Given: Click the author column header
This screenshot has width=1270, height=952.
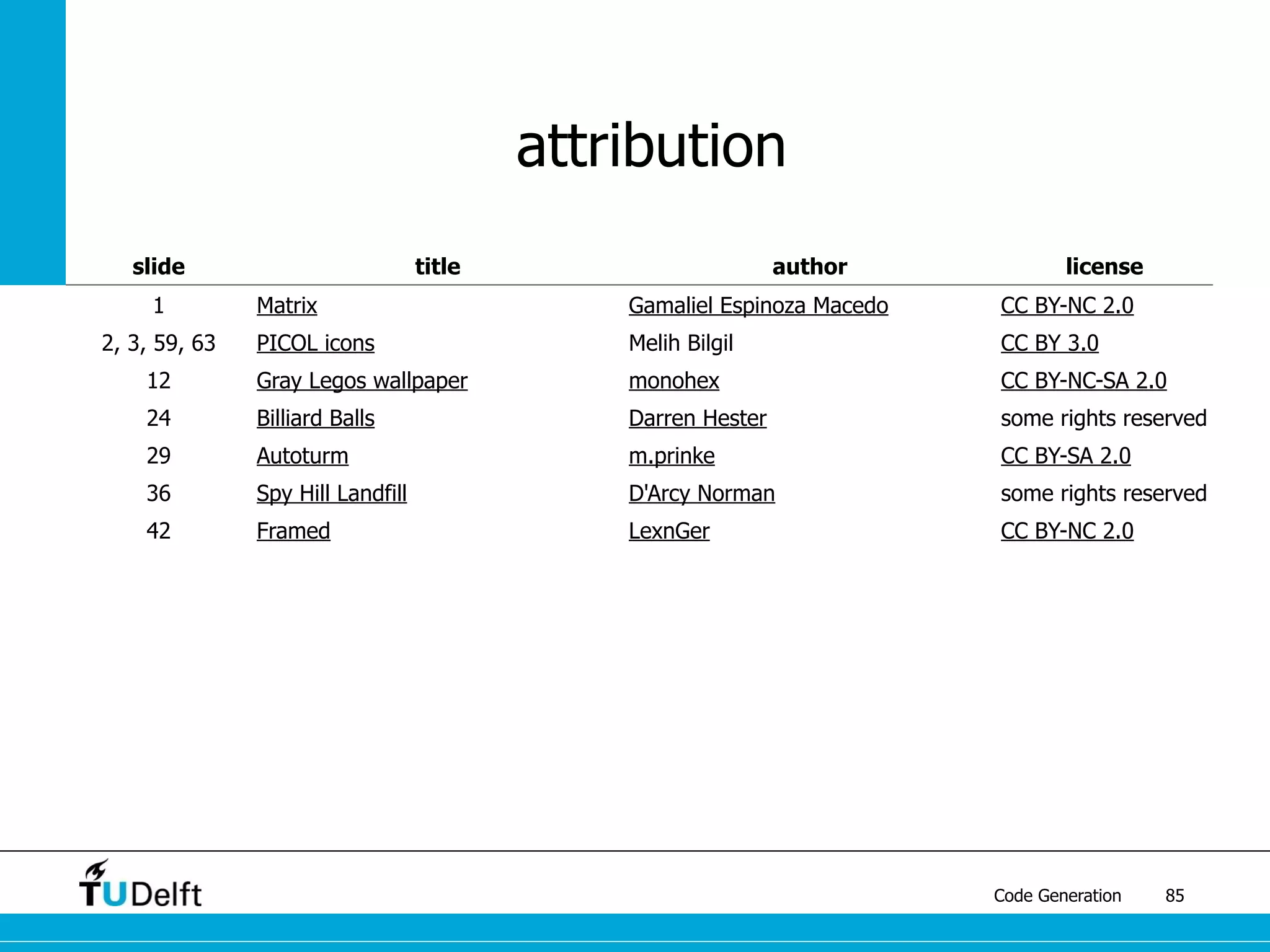Looking at the screenshot, I should (x=810, y=267).
